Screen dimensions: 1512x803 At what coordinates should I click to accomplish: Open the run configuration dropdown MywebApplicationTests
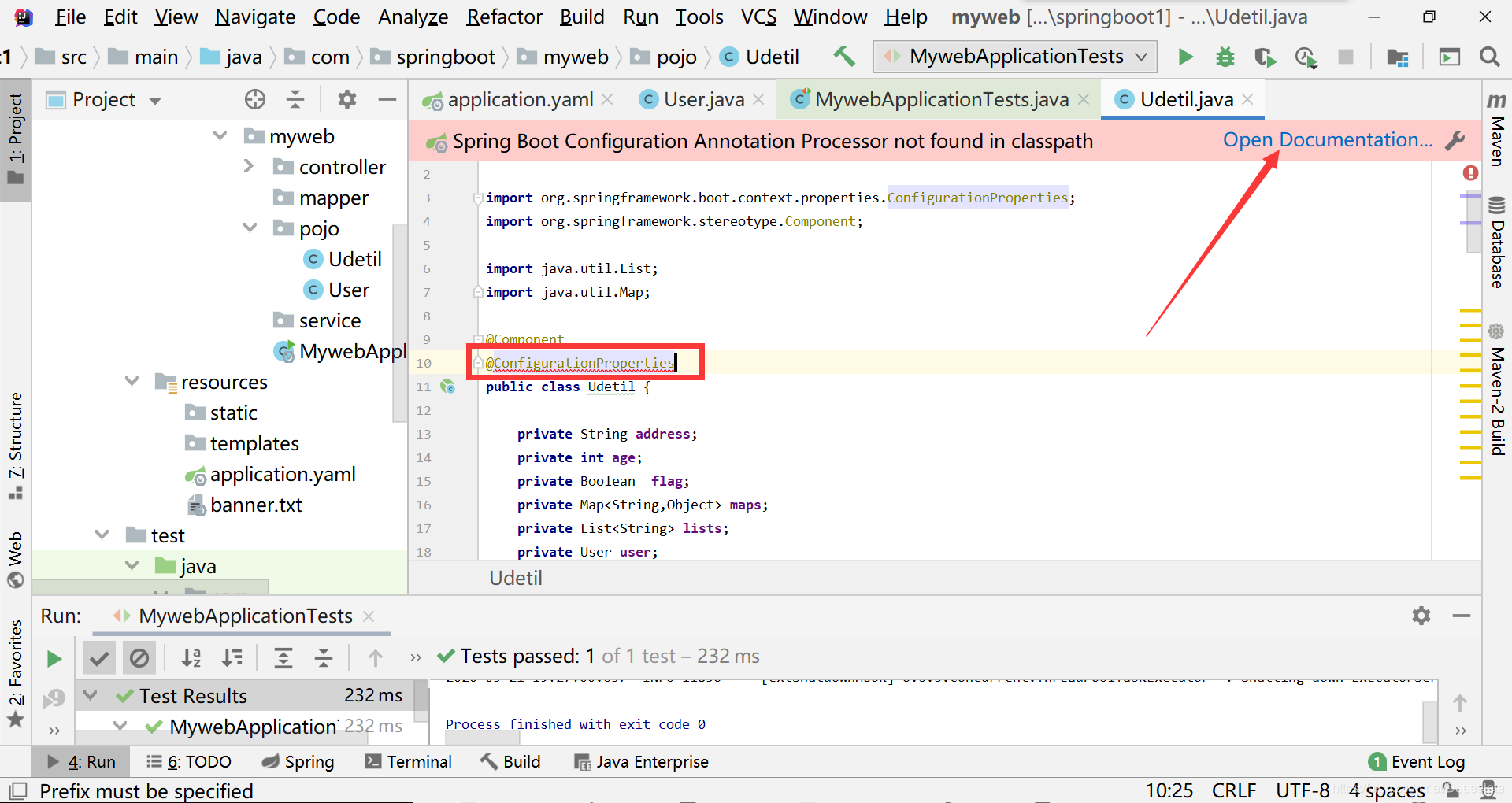coord(1016,57)
